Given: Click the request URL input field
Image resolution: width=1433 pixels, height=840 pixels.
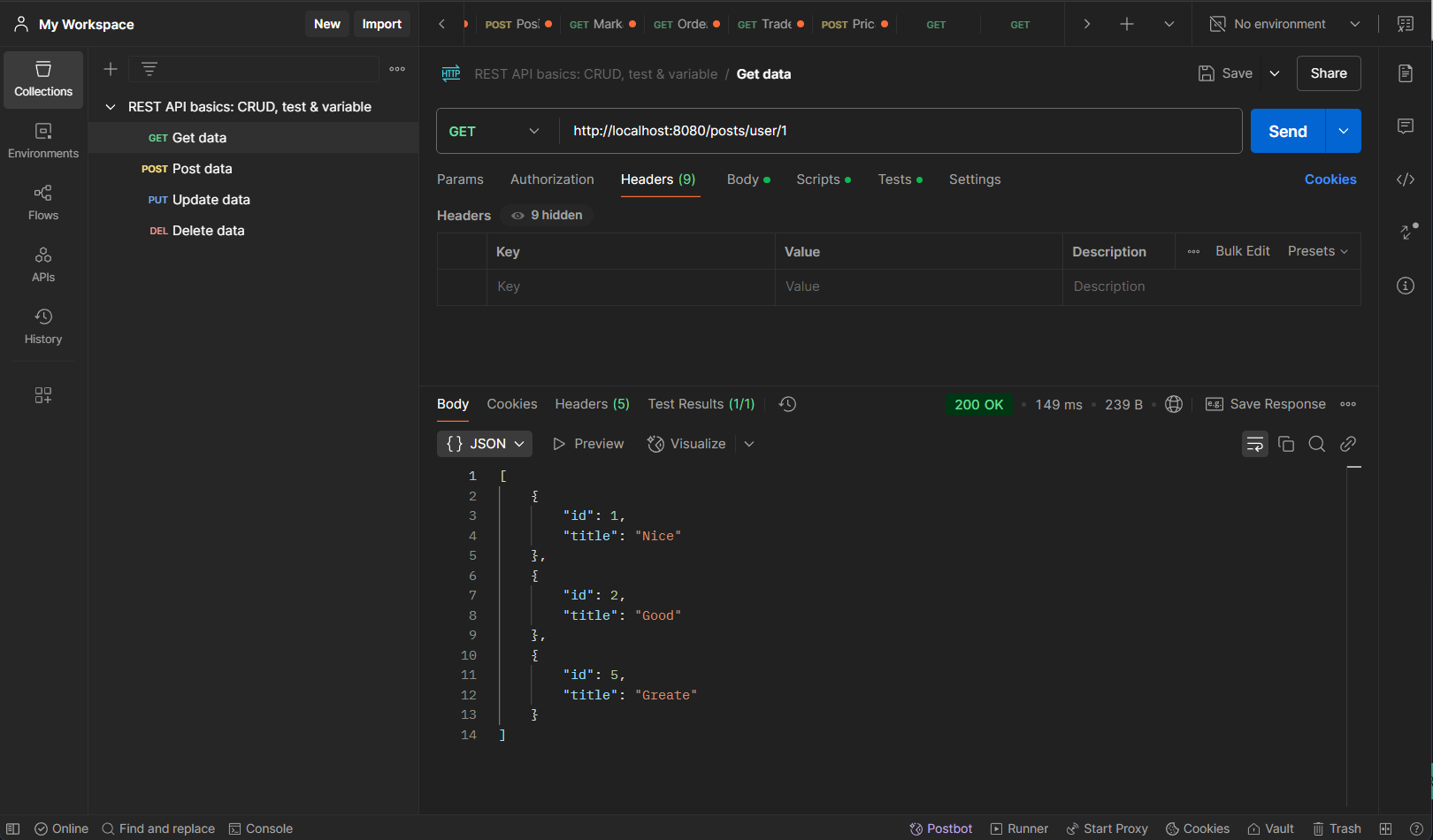Looking at the screenshot, I should [900, 131].
